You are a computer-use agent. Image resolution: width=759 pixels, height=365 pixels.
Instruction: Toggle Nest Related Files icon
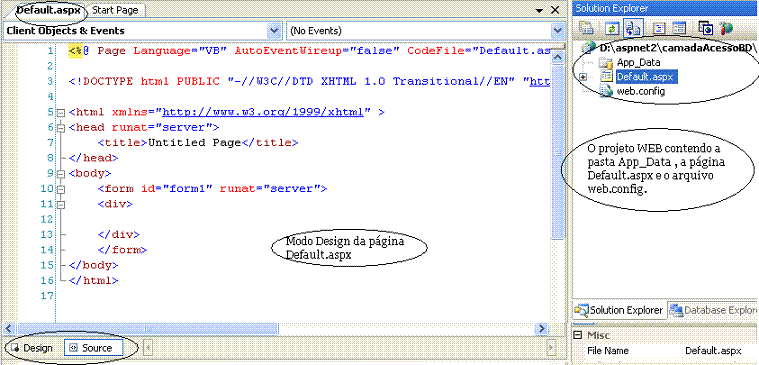coord(633,28)
